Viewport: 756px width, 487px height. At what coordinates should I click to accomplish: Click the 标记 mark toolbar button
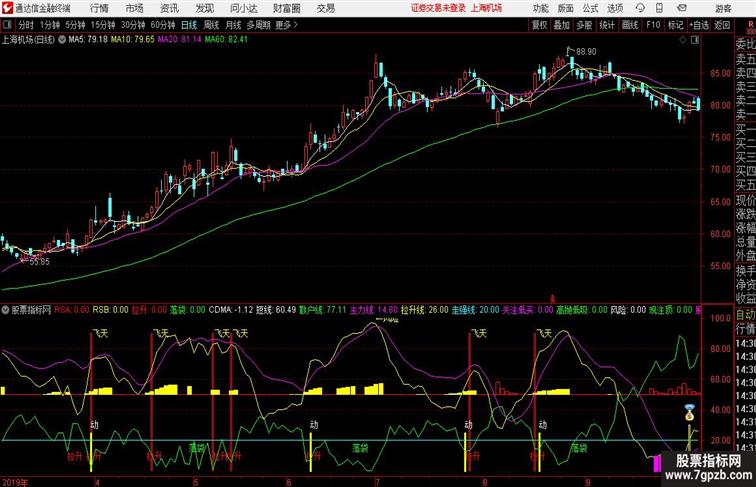pyautogui.click(x=675, y=25)
